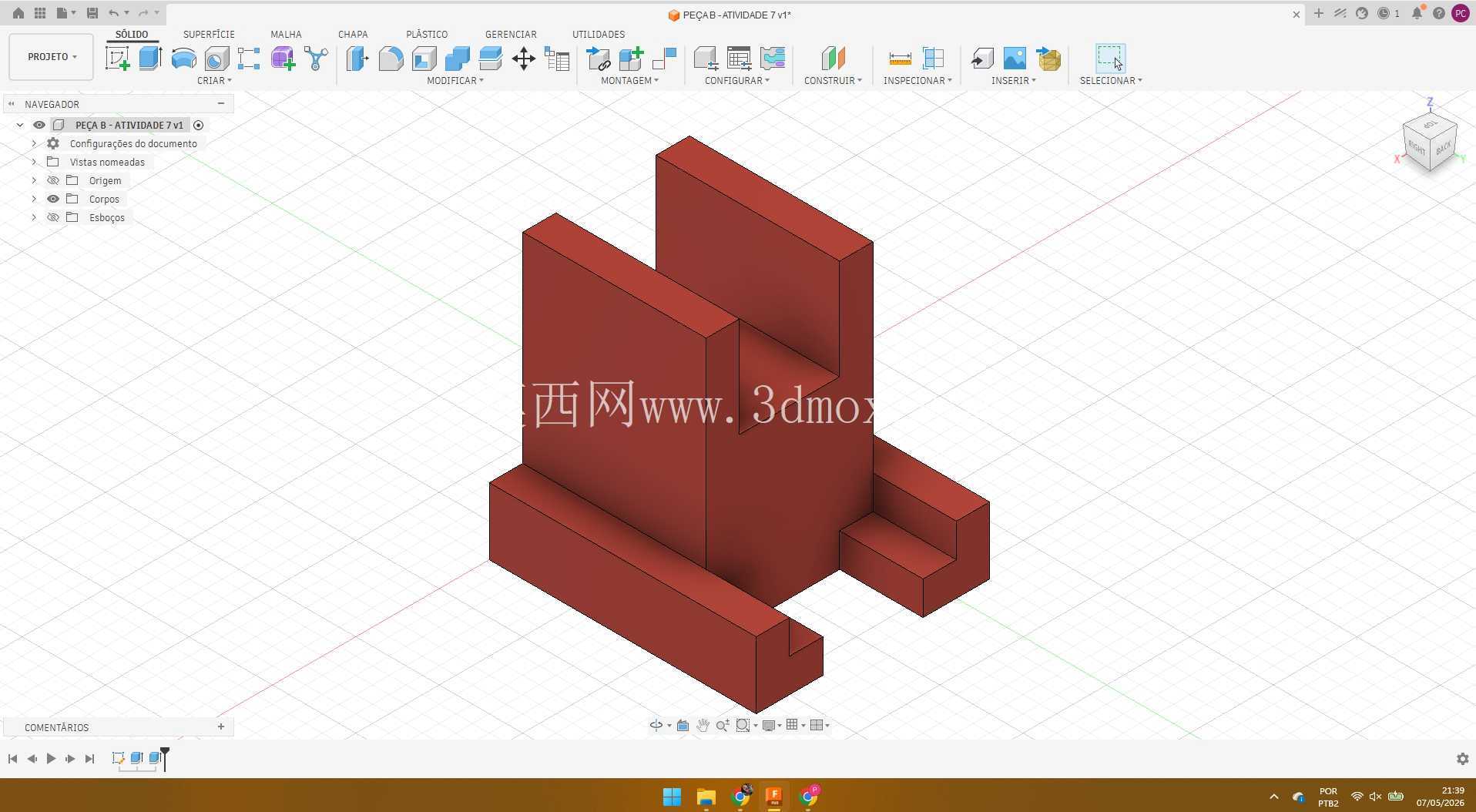Open timeline settings gear
This screenshot has height=812, width=1476.
tap(1462, 759)
